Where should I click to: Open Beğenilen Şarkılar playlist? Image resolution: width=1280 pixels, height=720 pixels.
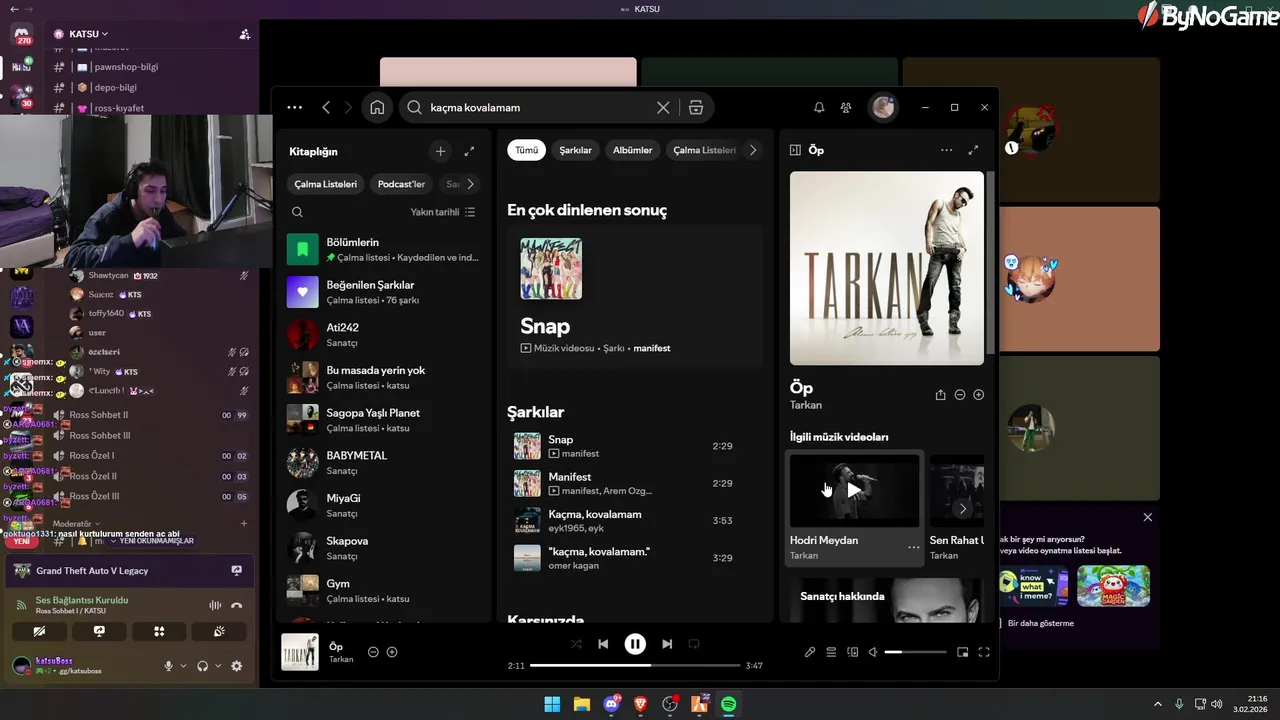(383, 292)
